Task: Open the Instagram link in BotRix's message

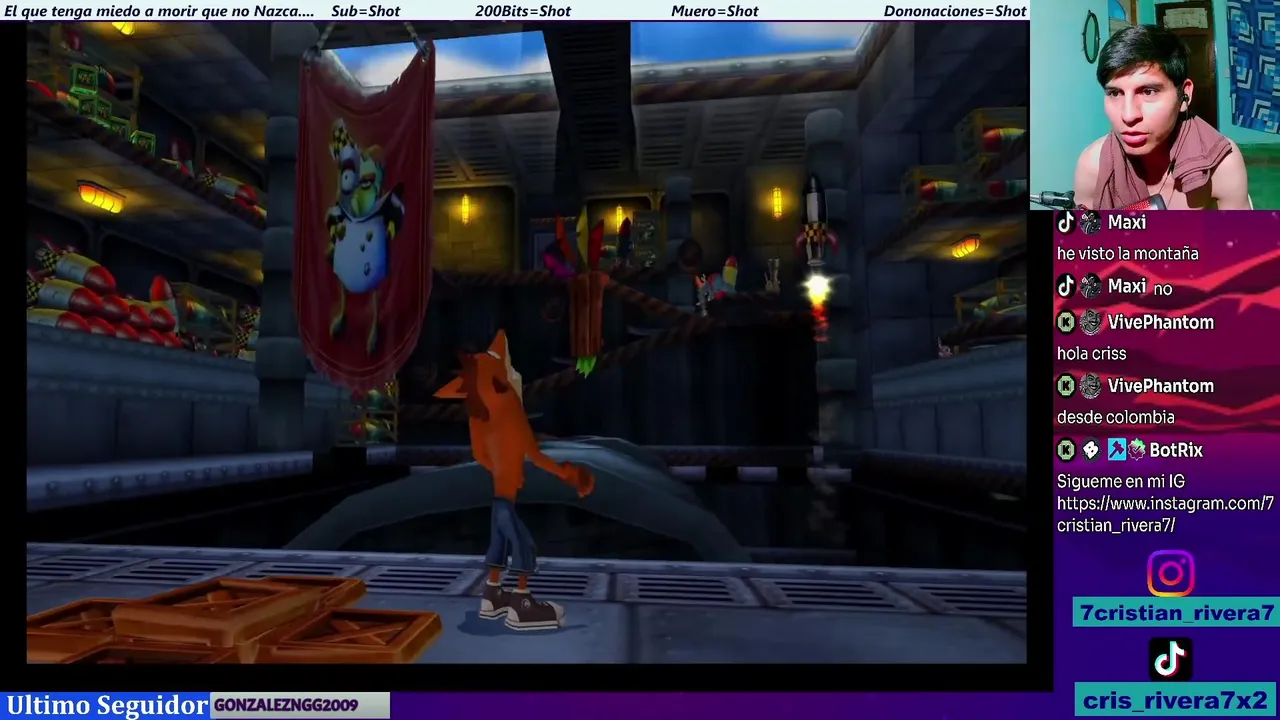Action: [x=1165, y=514]
